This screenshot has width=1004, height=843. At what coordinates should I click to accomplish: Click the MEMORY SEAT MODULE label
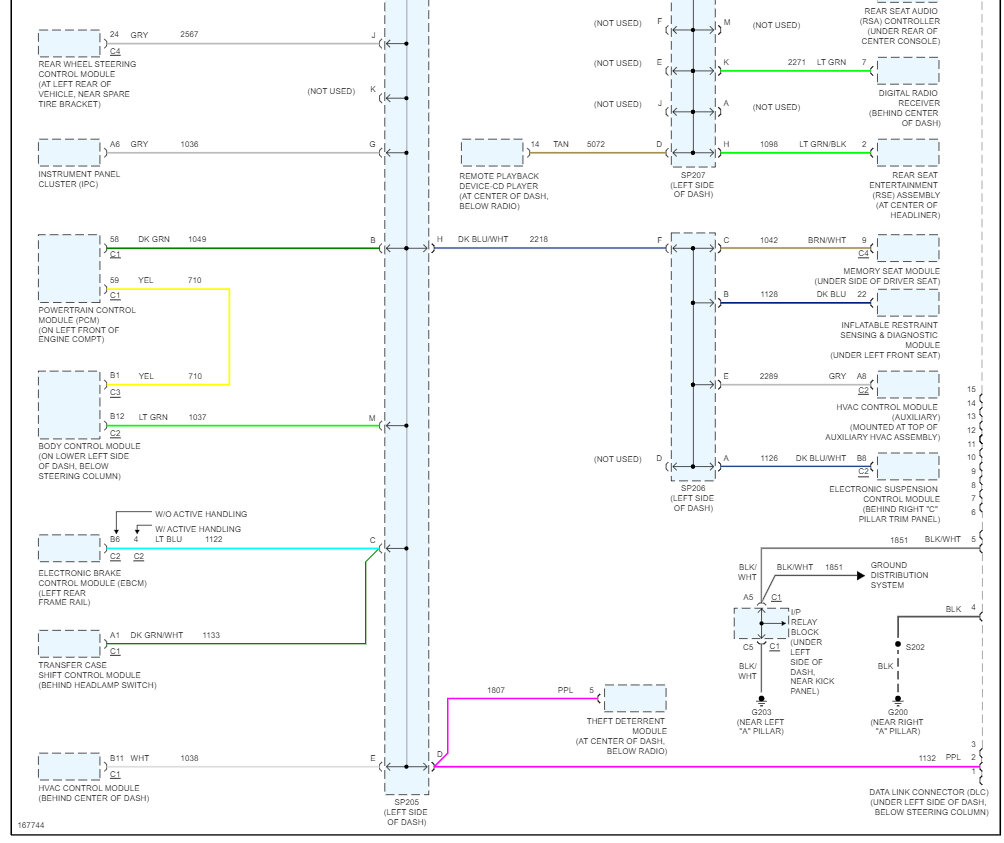(x=877, y=277)
